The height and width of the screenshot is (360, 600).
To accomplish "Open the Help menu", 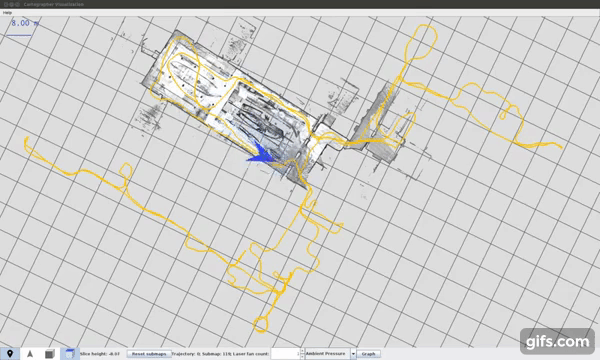I will [x=7, y=13].
